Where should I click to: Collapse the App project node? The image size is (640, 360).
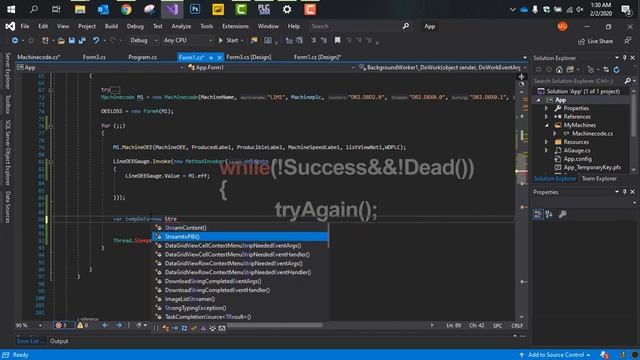[538, 100]
